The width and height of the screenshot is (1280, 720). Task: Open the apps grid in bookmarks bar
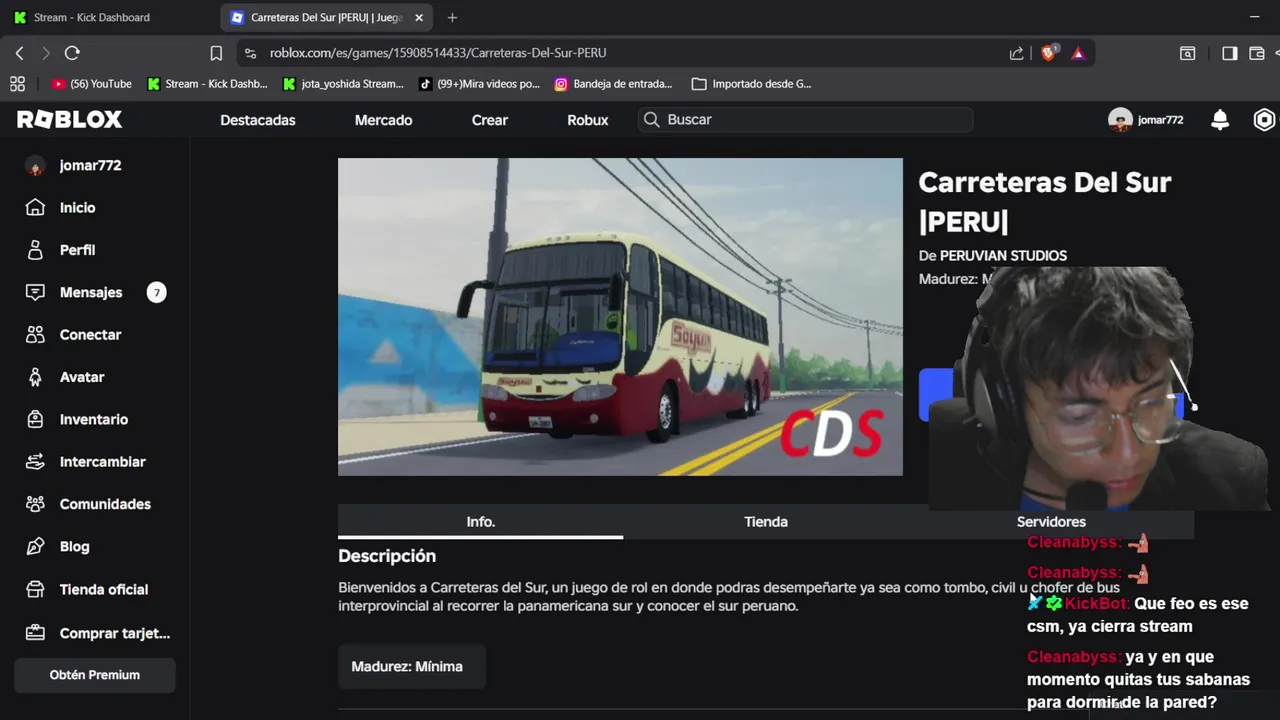click(17, 84)
